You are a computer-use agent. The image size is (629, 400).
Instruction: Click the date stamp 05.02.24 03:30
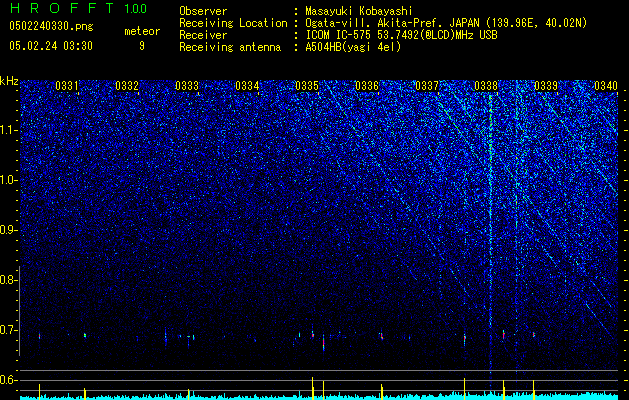51,46
